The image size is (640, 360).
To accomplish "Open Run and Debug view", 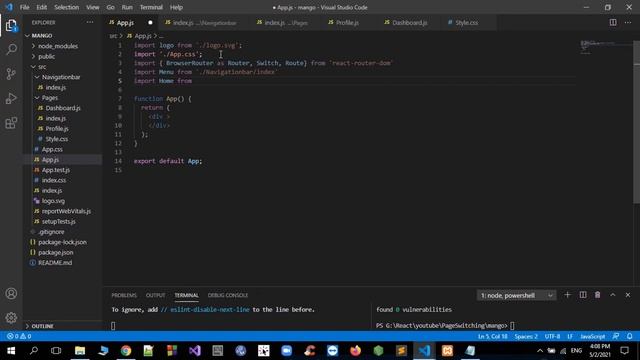I will tap(11, 98).
